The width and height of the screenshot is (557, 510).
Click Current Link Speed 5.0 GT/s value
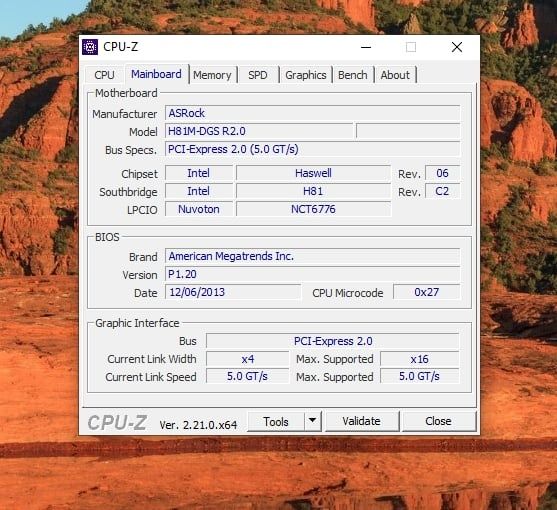click(x=248, y=376)
